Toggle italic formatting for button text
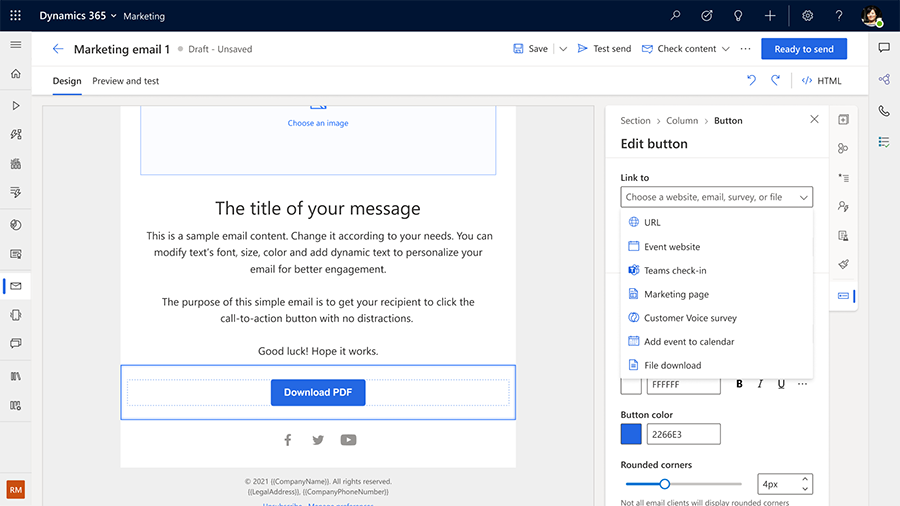The image size is (900, 506). [x=760, y=384]
